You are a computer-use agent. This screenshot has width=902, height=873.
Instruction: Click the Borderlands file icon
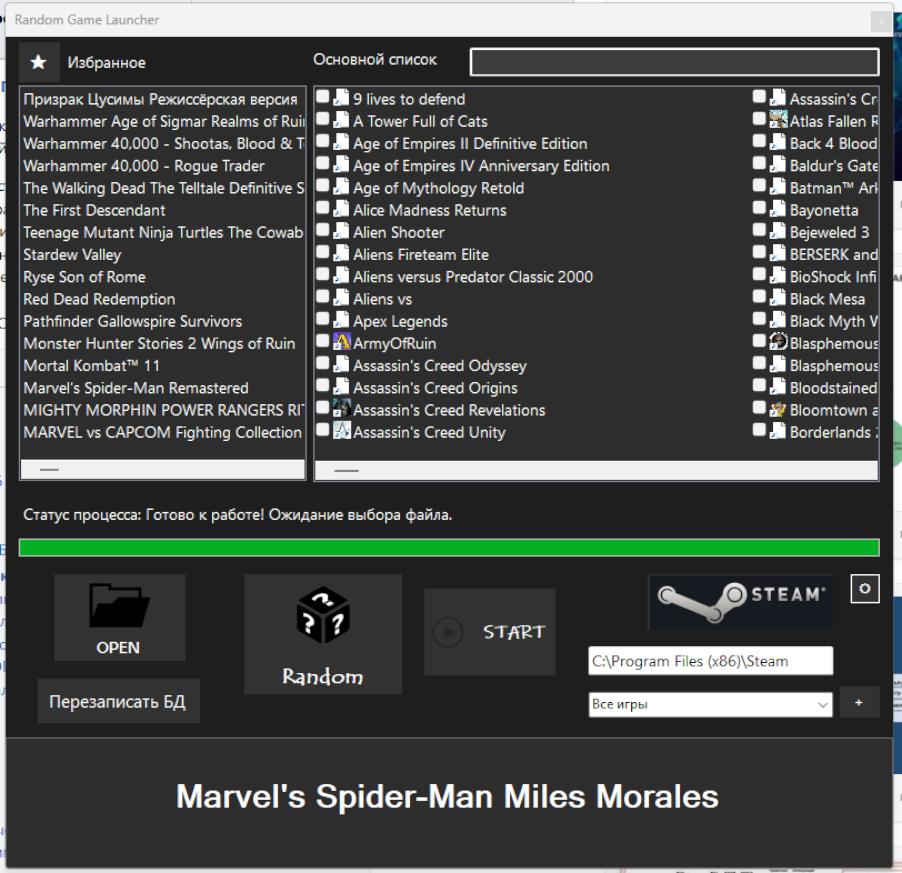[778, 431]
